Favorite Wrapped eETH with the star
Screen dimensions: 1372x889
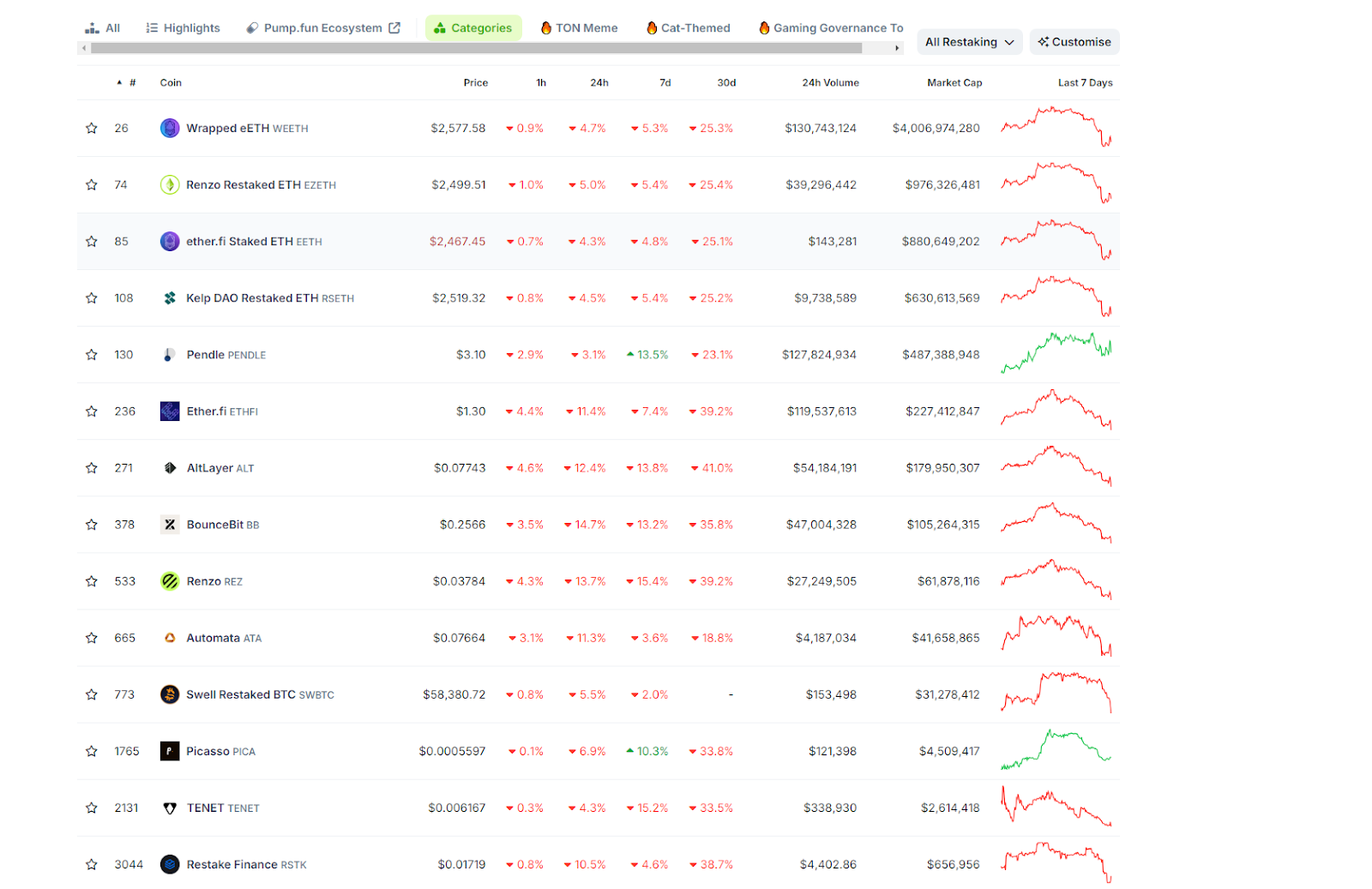point(92,129)
